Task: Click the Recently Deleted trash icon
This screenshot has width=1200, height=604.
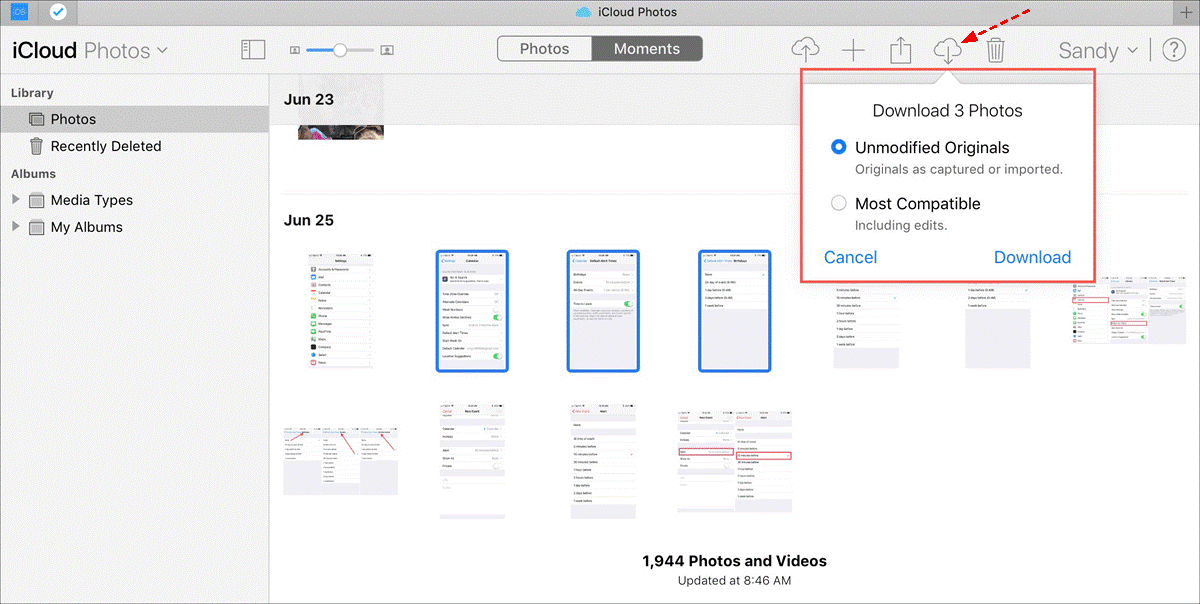Action: (x=37, y=146)
